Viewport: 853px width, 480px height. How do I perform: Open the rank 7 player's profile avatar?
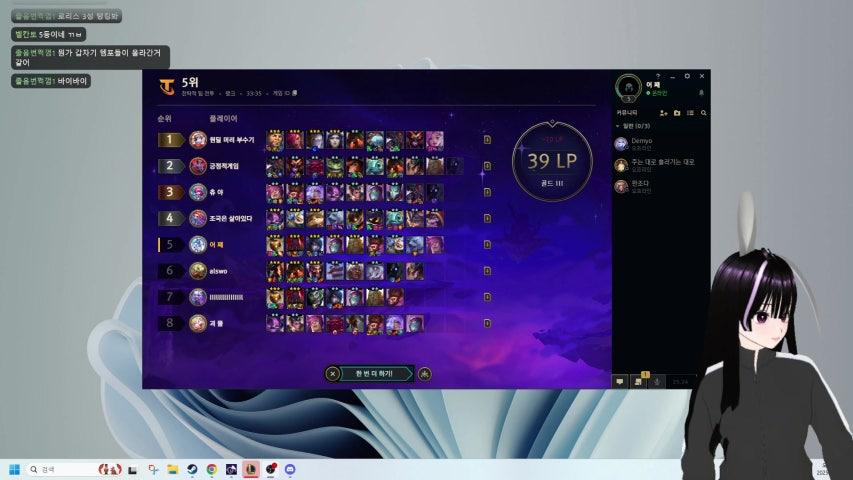197,297
